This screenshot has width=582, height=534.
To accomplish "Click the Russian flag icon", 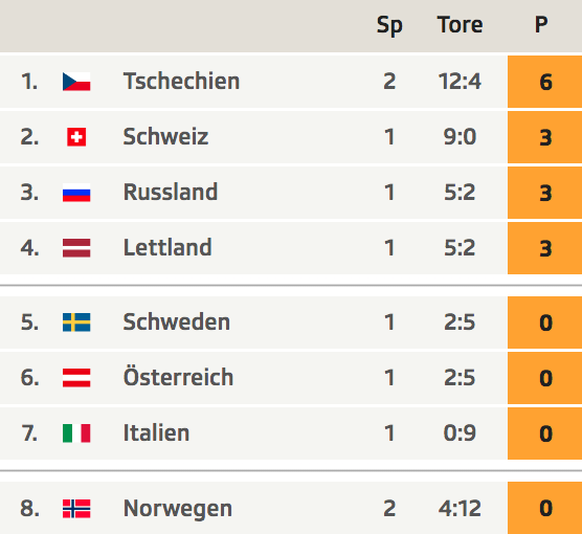I will 76,193.
